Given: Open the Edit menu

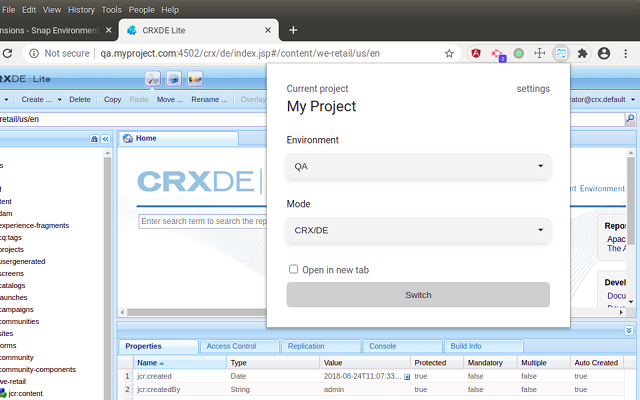Looking at the screenshot, I should (x=29, y=10).
